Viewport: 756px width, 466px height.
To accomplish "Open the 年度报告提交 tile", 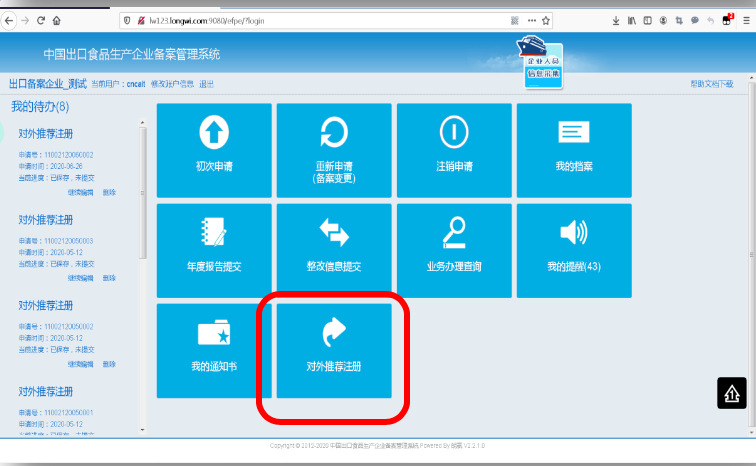I will pyautogui.click(x=214, y=250).
